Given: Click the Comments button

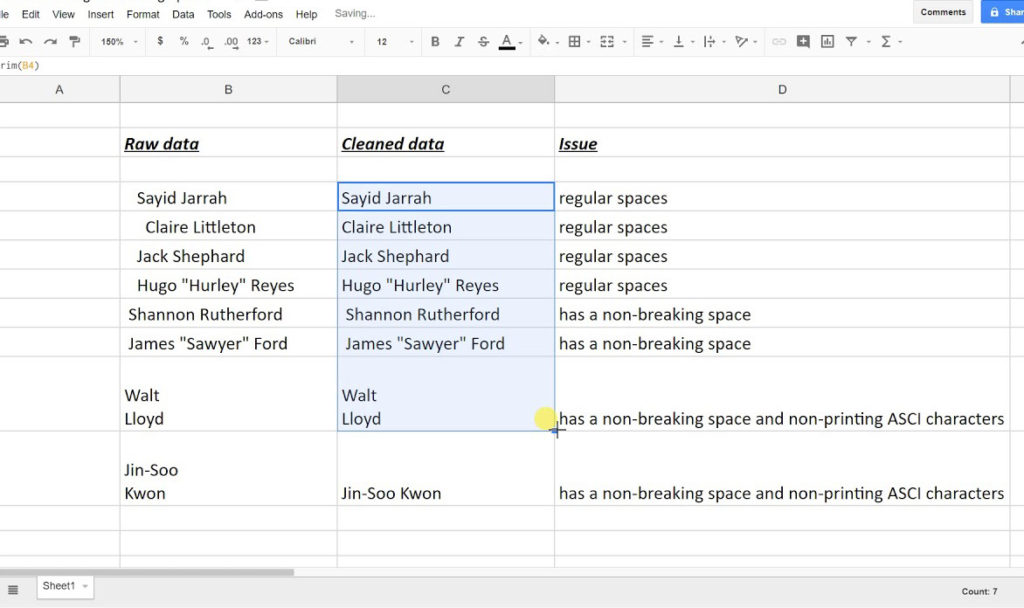Looking at the screenshot, I should (x=943, y=12).
